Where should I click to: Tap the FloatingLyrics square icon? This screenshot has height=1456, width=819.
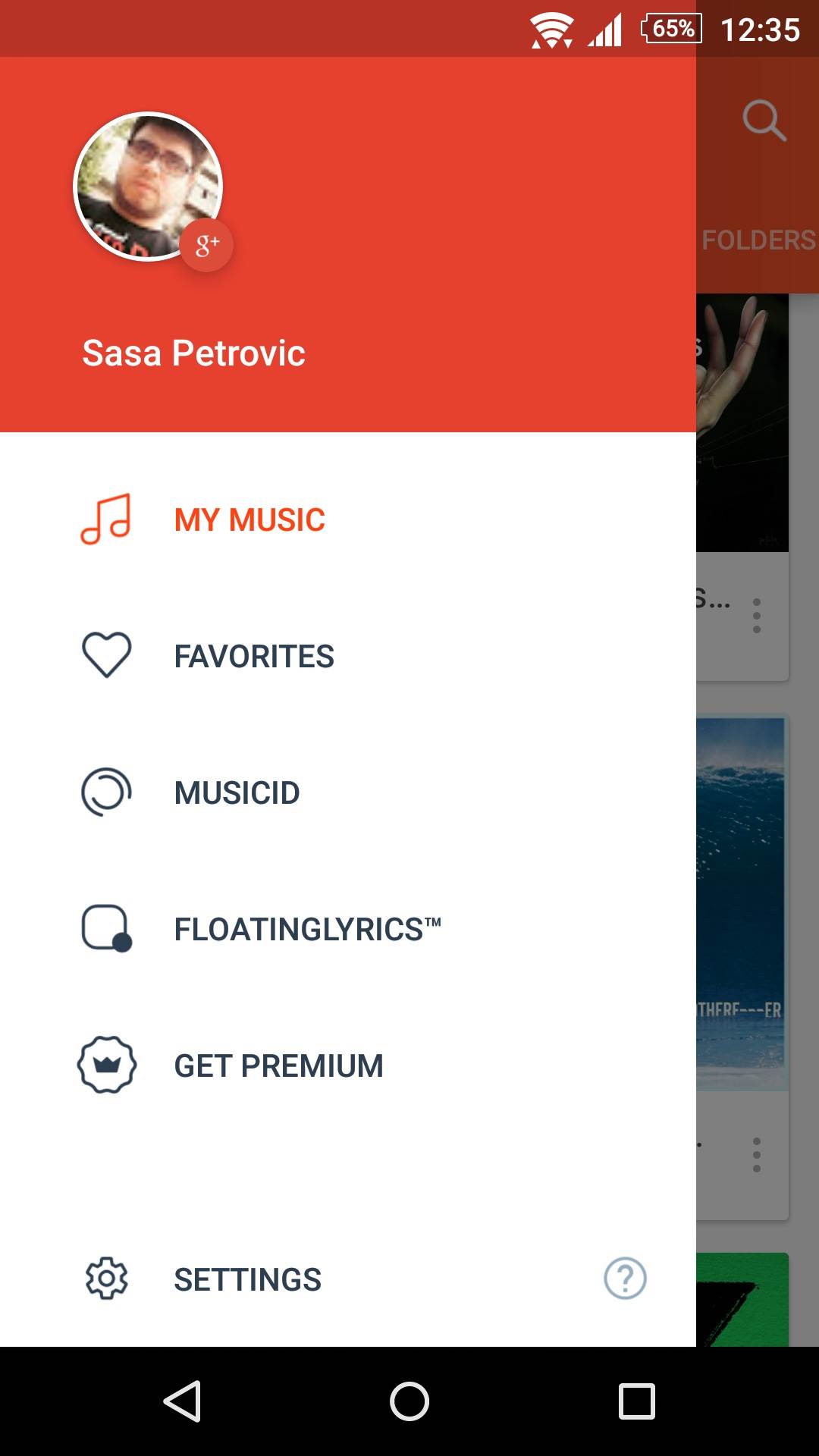(x=106, y=928)
